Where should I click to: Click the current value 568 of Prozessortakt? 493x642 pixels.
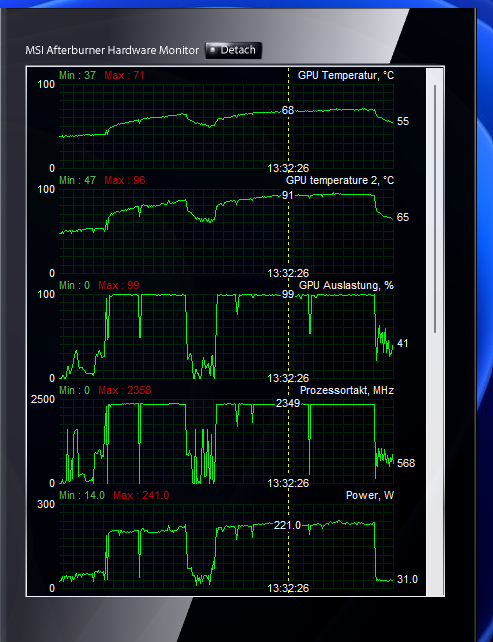(406, 463)
